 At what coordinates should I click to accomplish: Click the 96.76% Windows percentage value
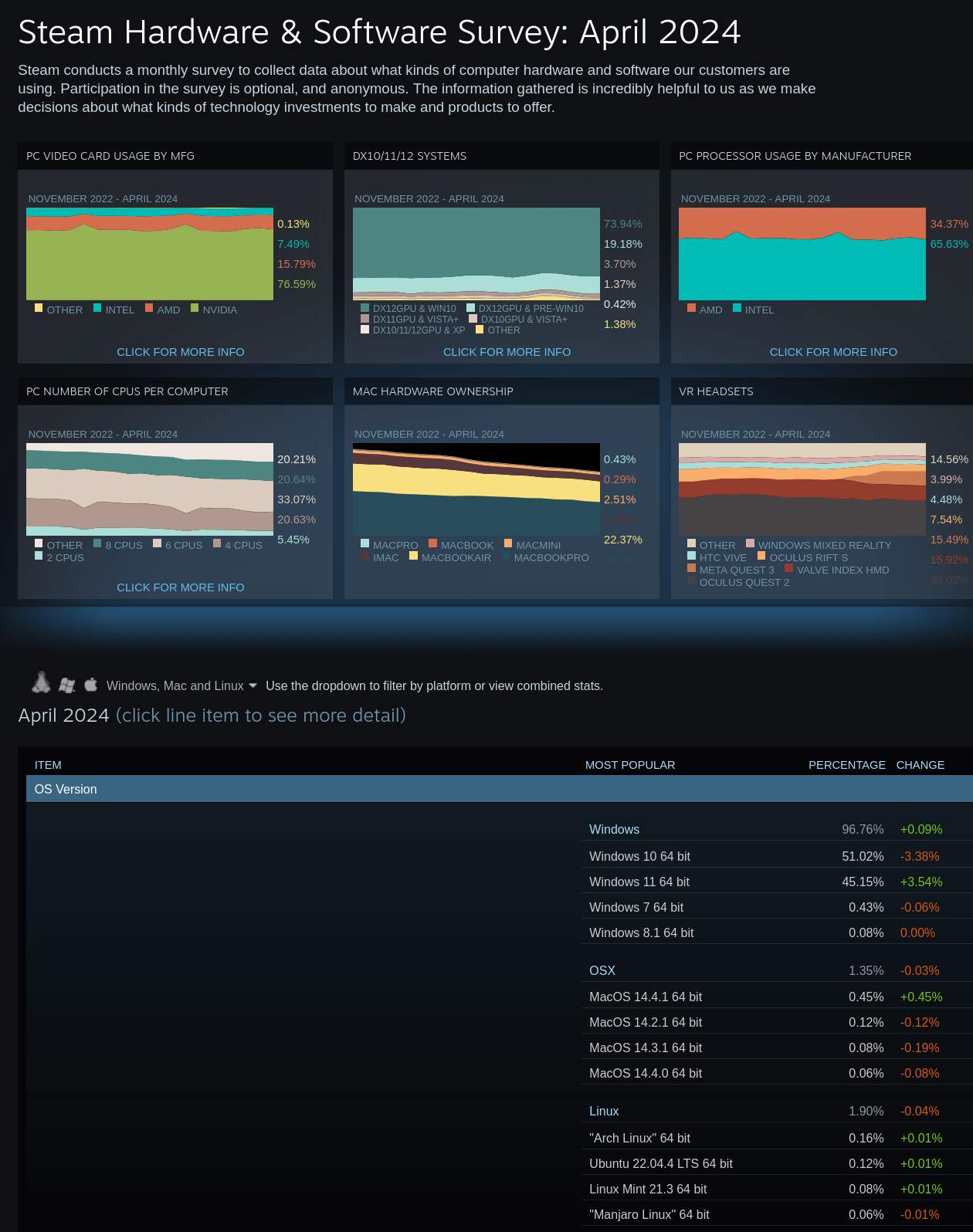[863, 829]
